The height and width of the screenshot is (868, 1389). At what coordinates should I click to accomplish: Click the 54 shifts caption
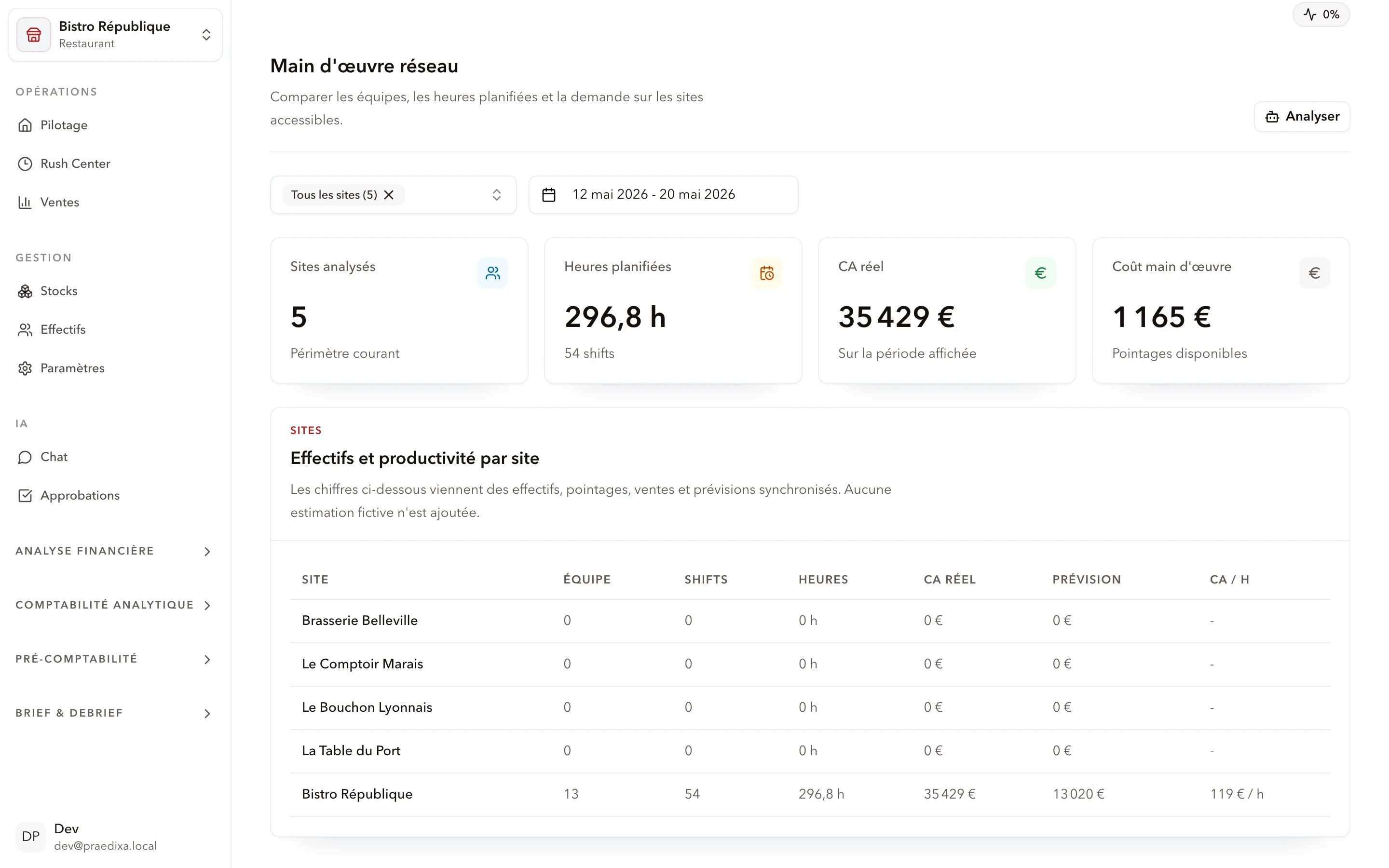pyautogui.click(x=589, y=353)
